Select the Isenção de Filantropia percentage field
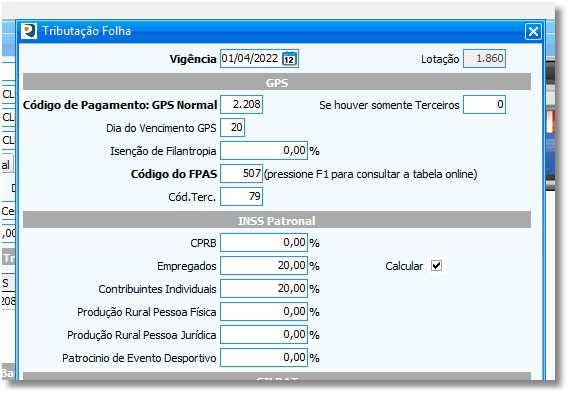Viewport: 569px width, 394px height. 264,151
